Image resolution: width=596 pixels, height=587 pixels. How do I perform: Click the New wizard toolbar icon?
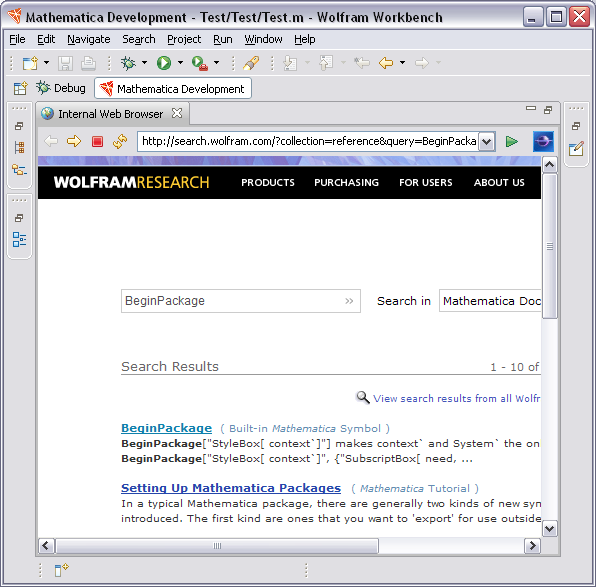click(x=30, y=63)
